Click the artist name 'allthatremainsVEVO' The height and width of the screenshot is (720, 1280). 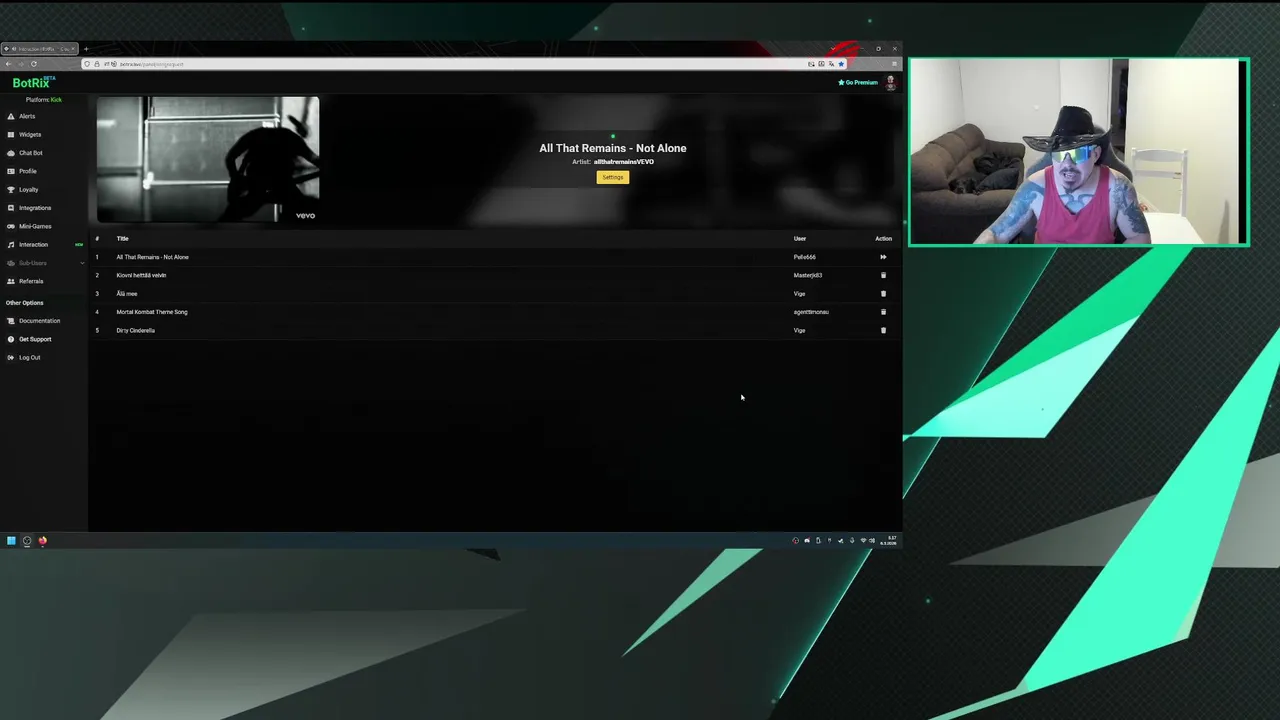[x=624, y=162]
